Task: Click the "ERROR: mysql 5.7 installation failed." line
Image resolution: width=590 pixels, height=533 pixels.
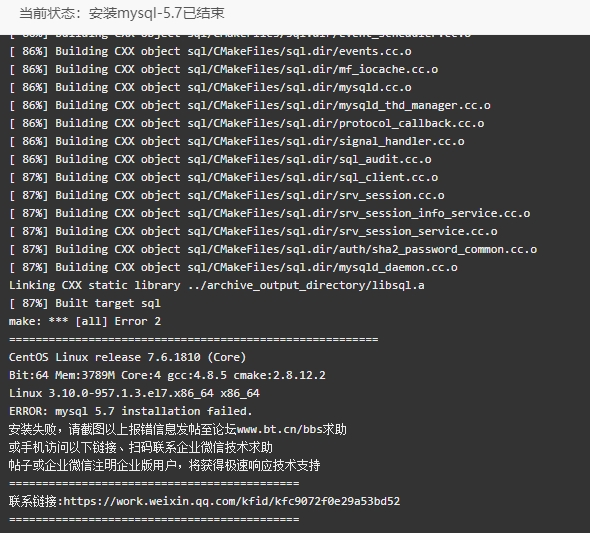Action: point(130,411)
